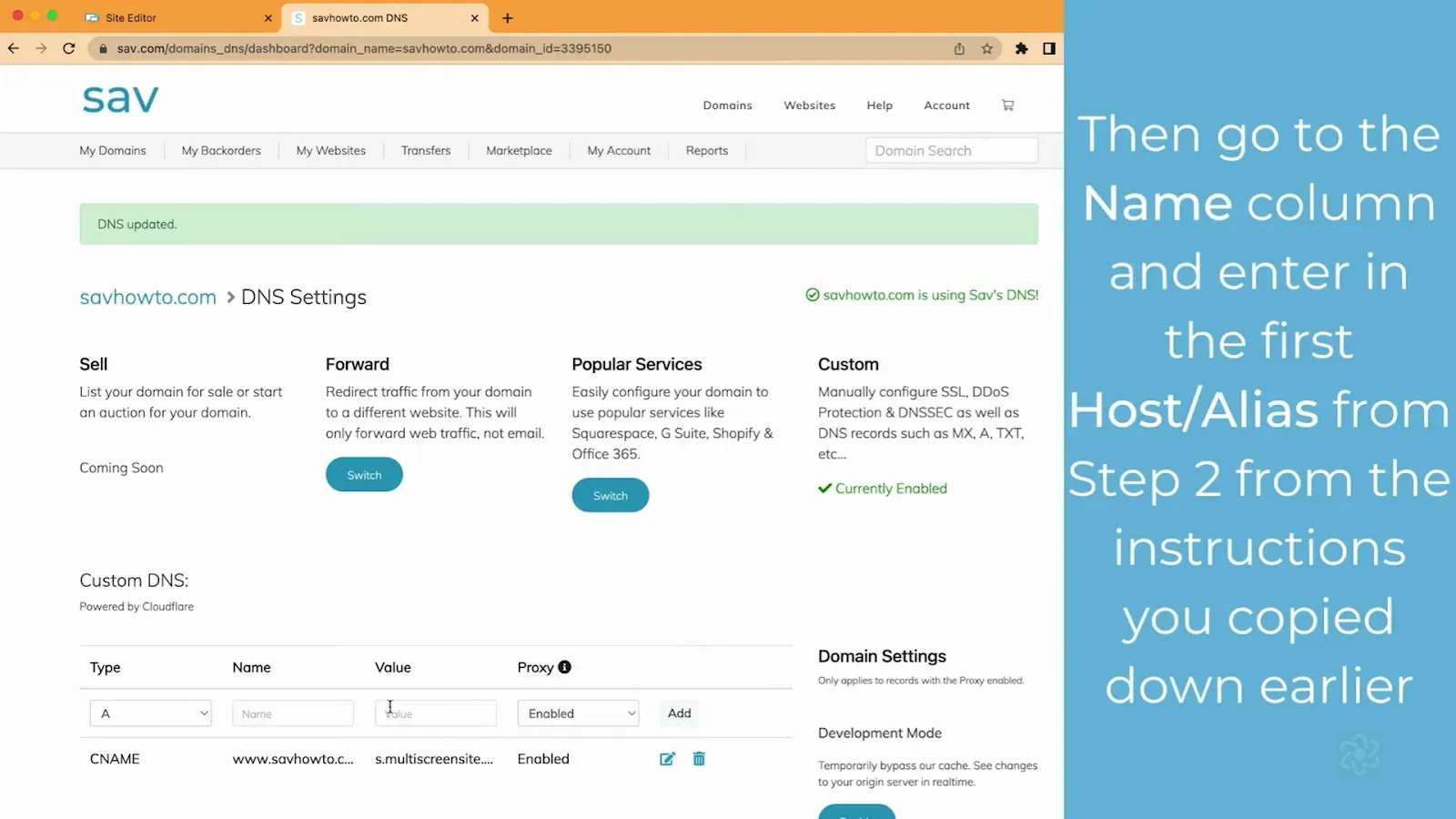This screenshot has width=1456, height=819.
Task: Go back with the browser arrow
Action: click(14, 48)
